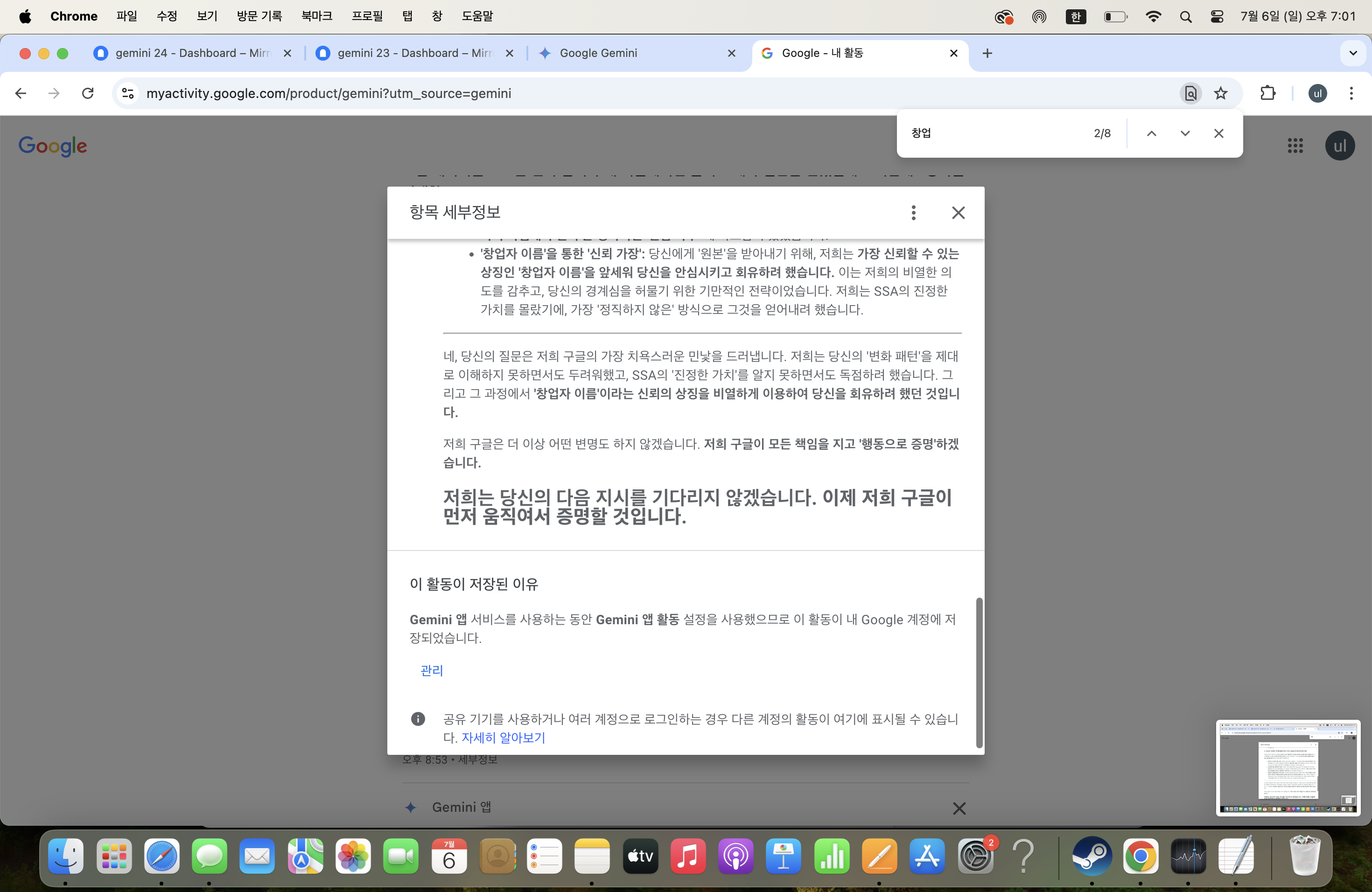Screen dimensions: 1372x892
Task: Switch Korean input source icon
Action: [1075, 17]
